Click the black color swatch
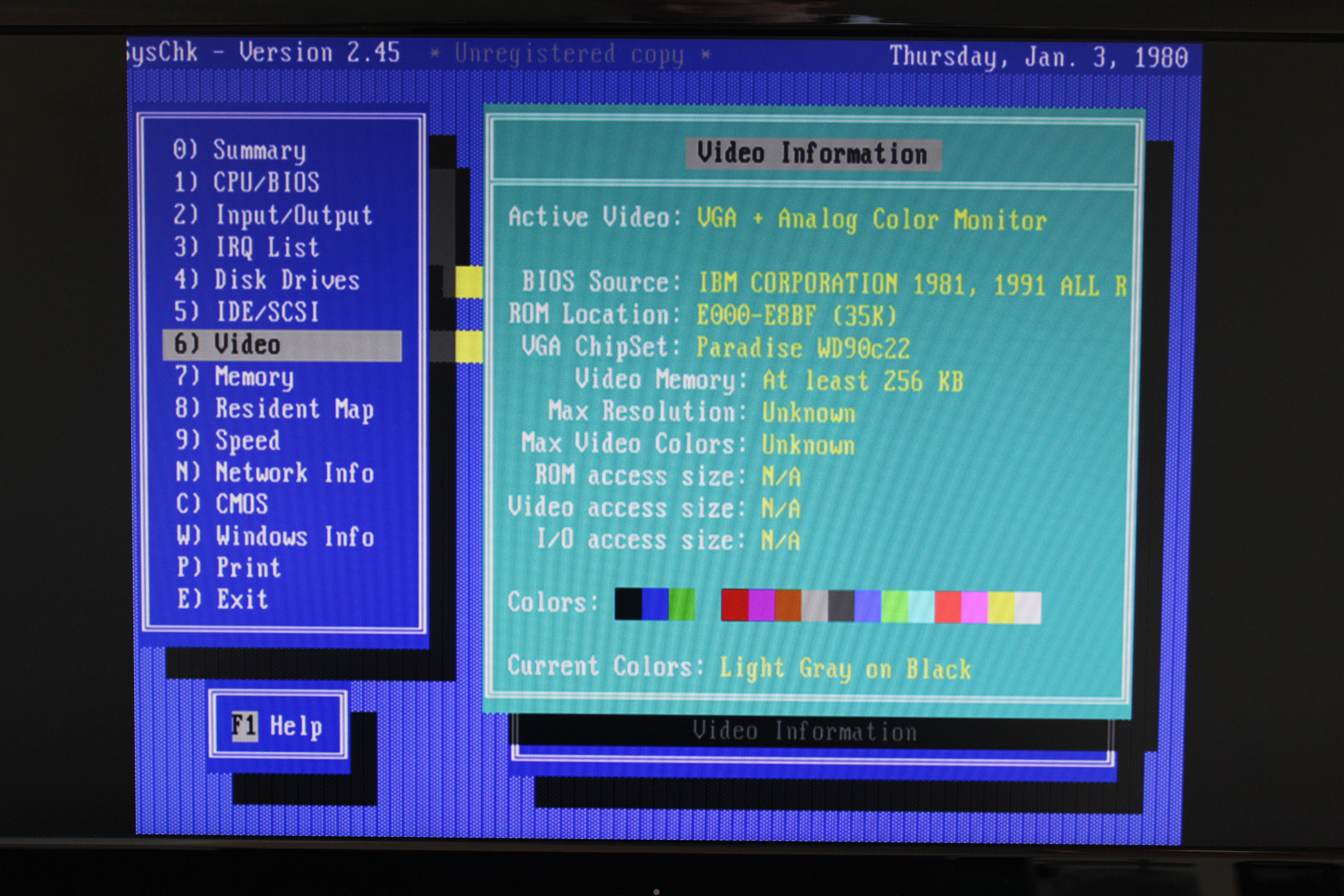This screenshot has height=896, width=1344. [628, 604]
